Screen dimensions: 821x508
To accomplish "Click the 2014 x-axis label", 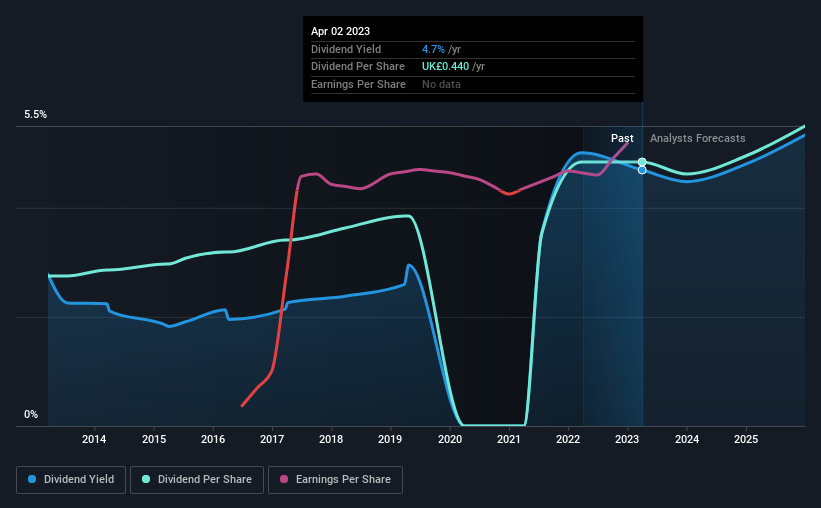I will coord(94,439).
